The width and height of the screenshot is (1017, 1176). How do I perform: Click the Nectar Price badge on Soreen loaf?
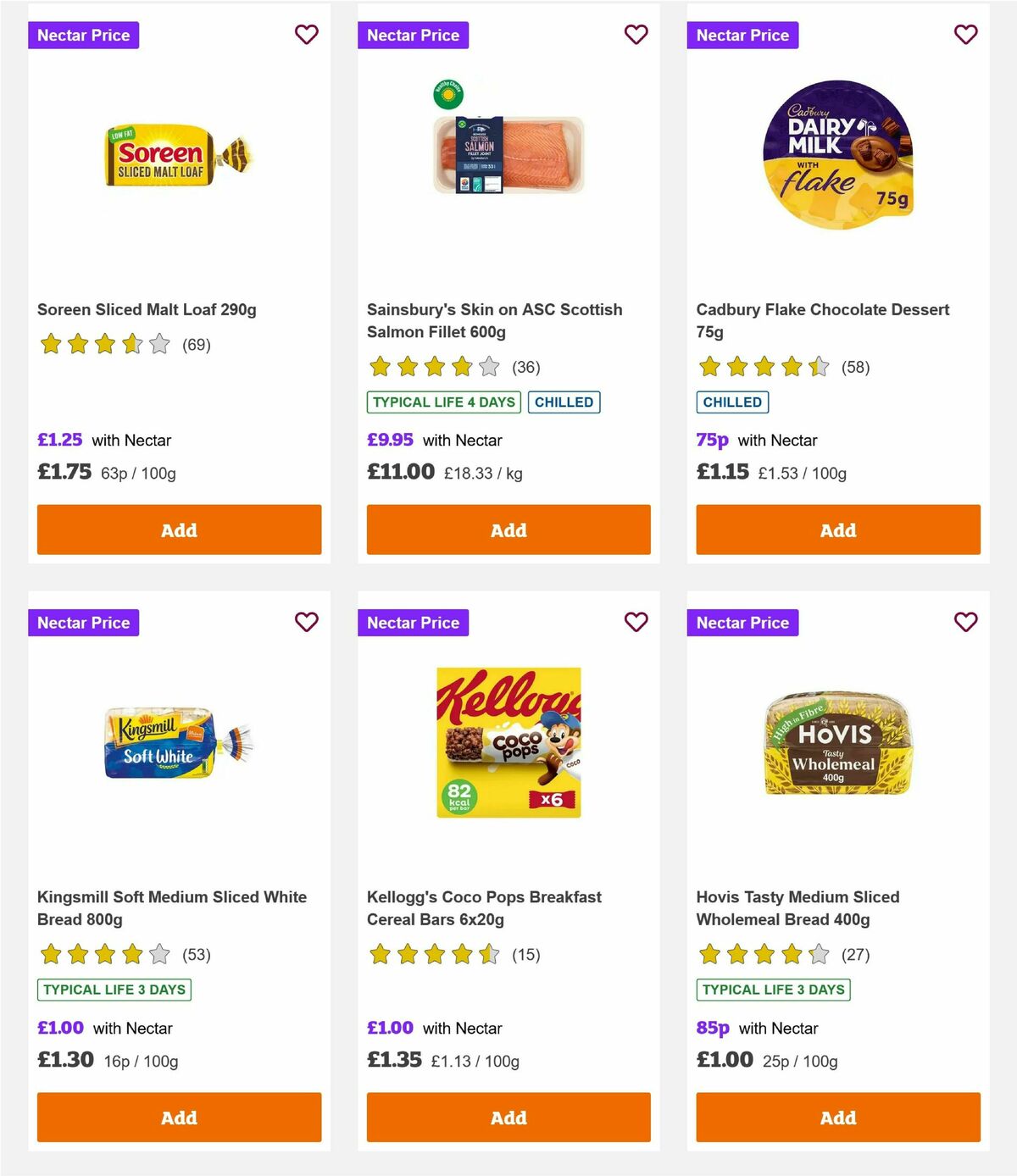click(84, 35)
